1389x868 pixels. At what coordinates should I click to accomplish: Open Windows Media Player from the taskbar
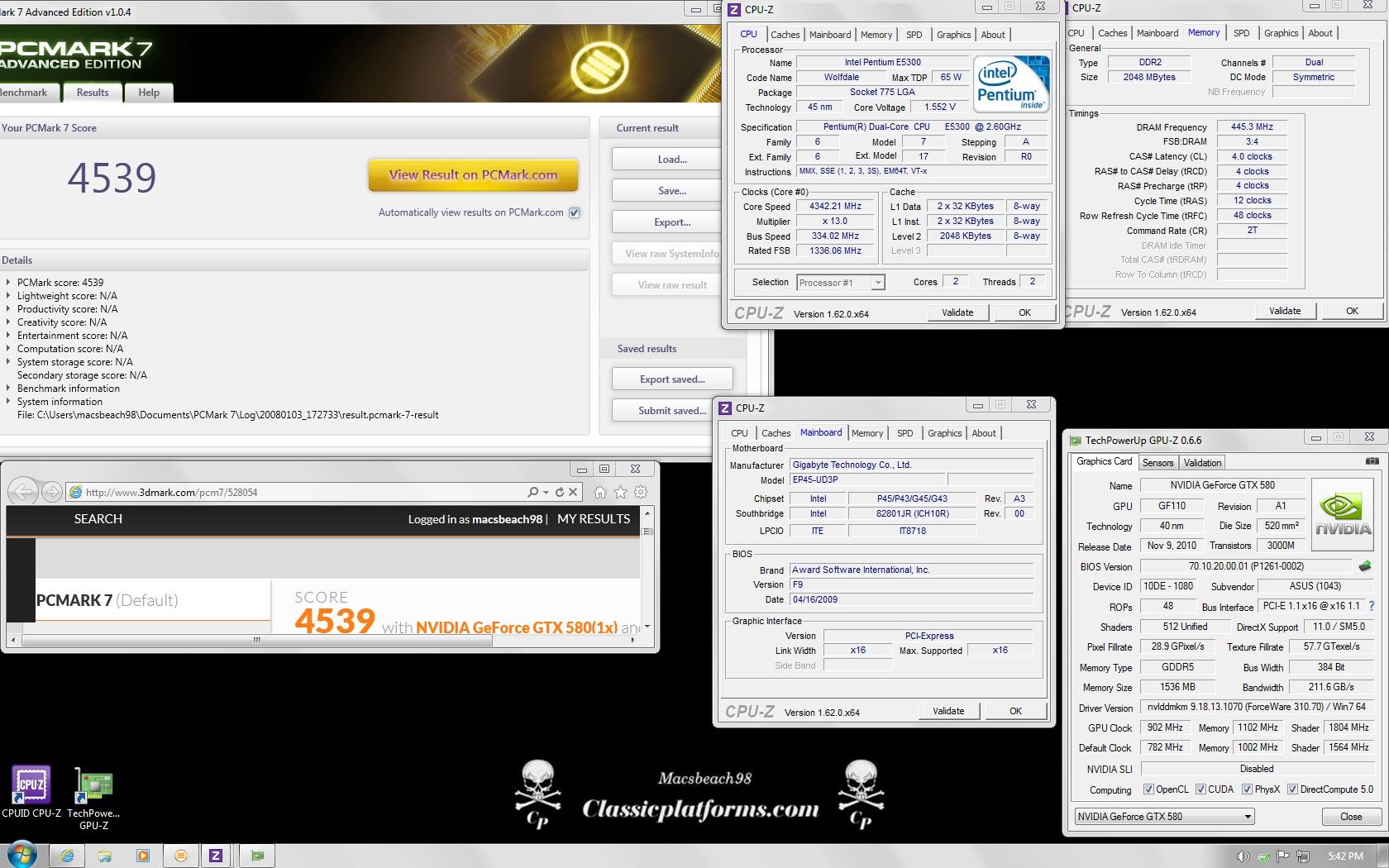(x=142, y=856)
